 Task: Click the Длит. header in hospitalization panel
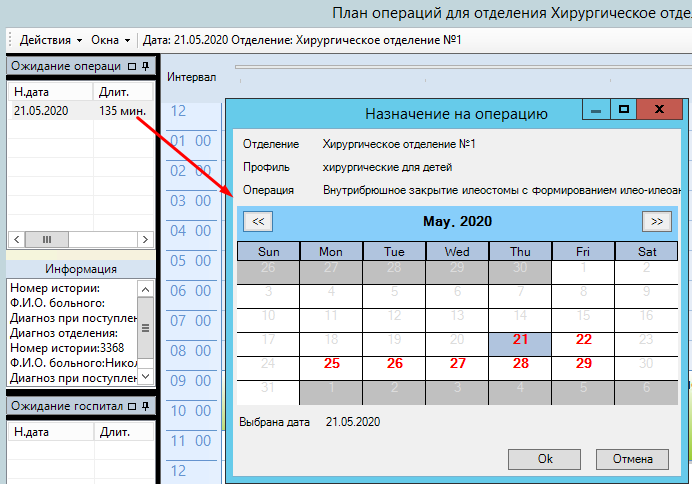tap(124, 432)
